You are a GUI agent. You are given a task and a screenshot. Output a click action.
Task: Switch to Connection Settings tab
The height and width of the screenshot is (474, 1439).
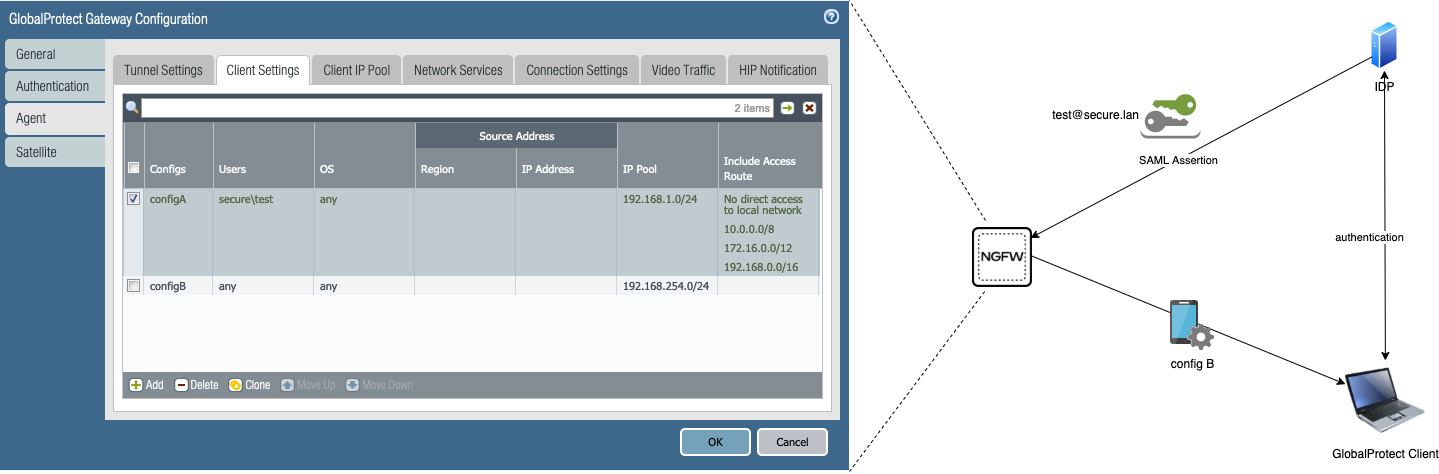[x=577, y=70]
